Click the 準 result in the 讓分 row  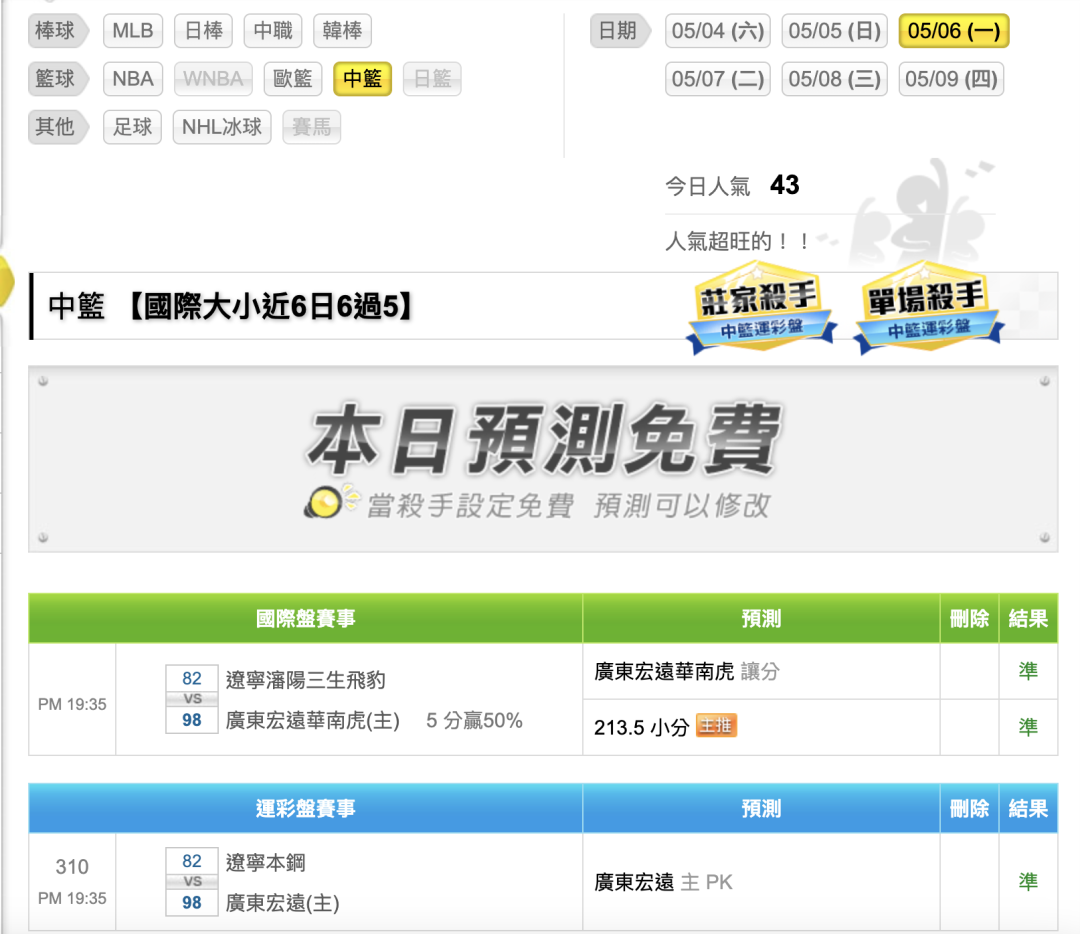tap(1028, 671)
